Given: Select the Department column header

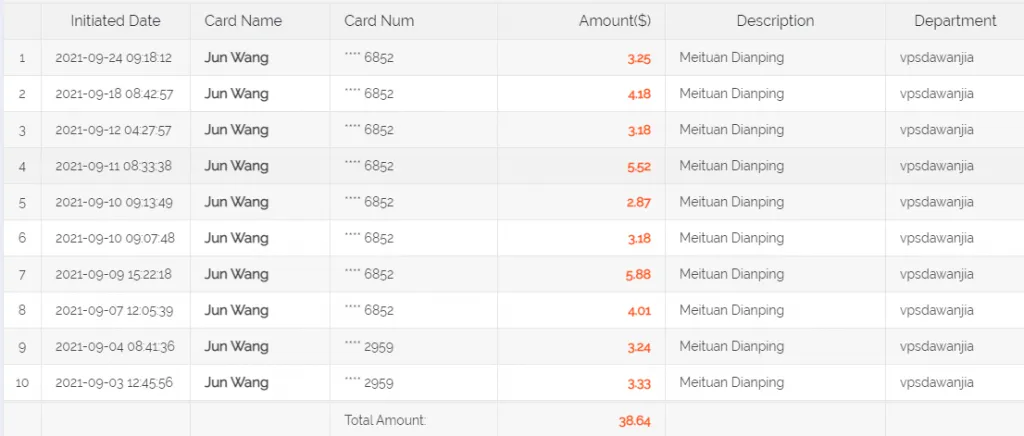Looking at the screenshot, I should pyautogui.click(x=955, y=21).
